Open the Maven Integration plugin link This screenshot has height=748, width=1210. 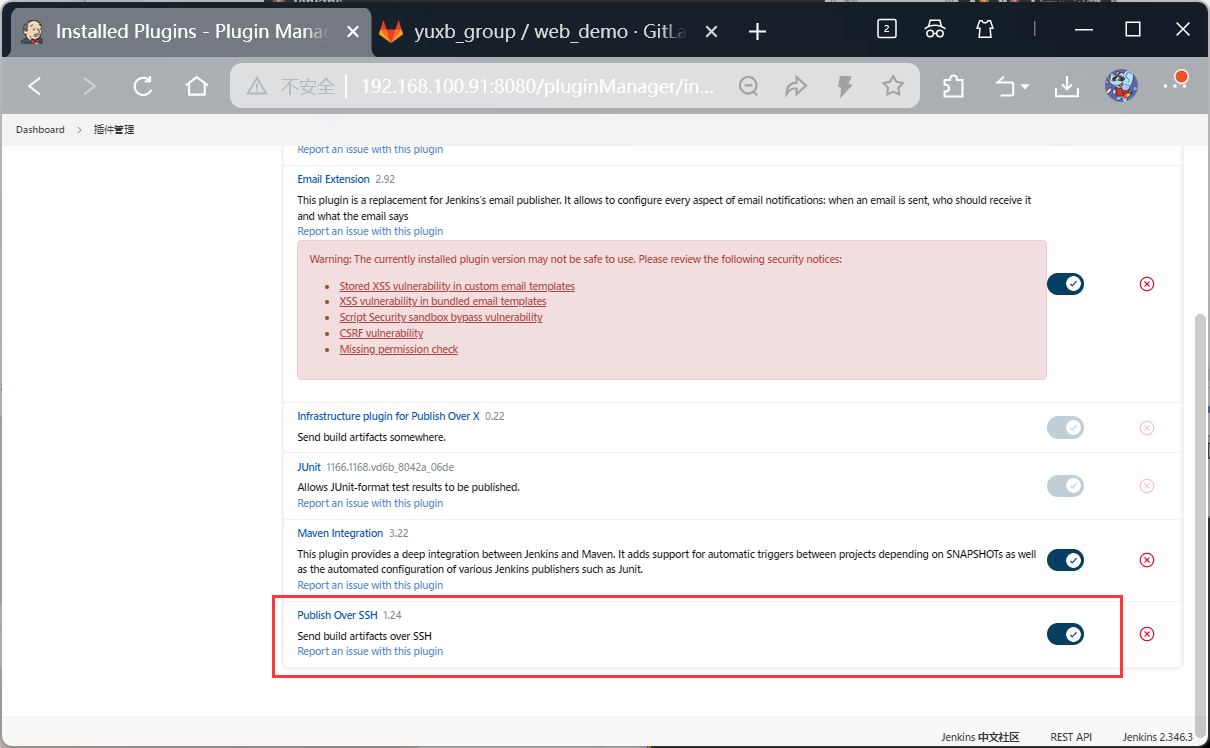tap(340, 534)
